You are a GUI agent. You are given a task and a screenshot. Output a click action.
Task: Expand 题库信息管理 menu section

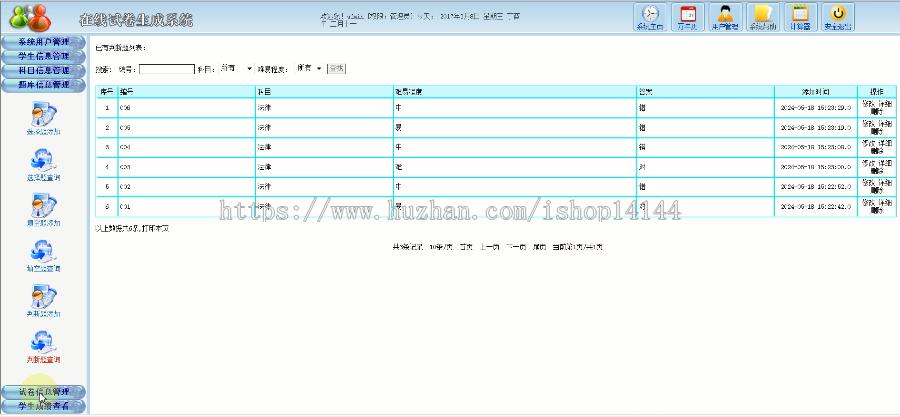point(44,85)
